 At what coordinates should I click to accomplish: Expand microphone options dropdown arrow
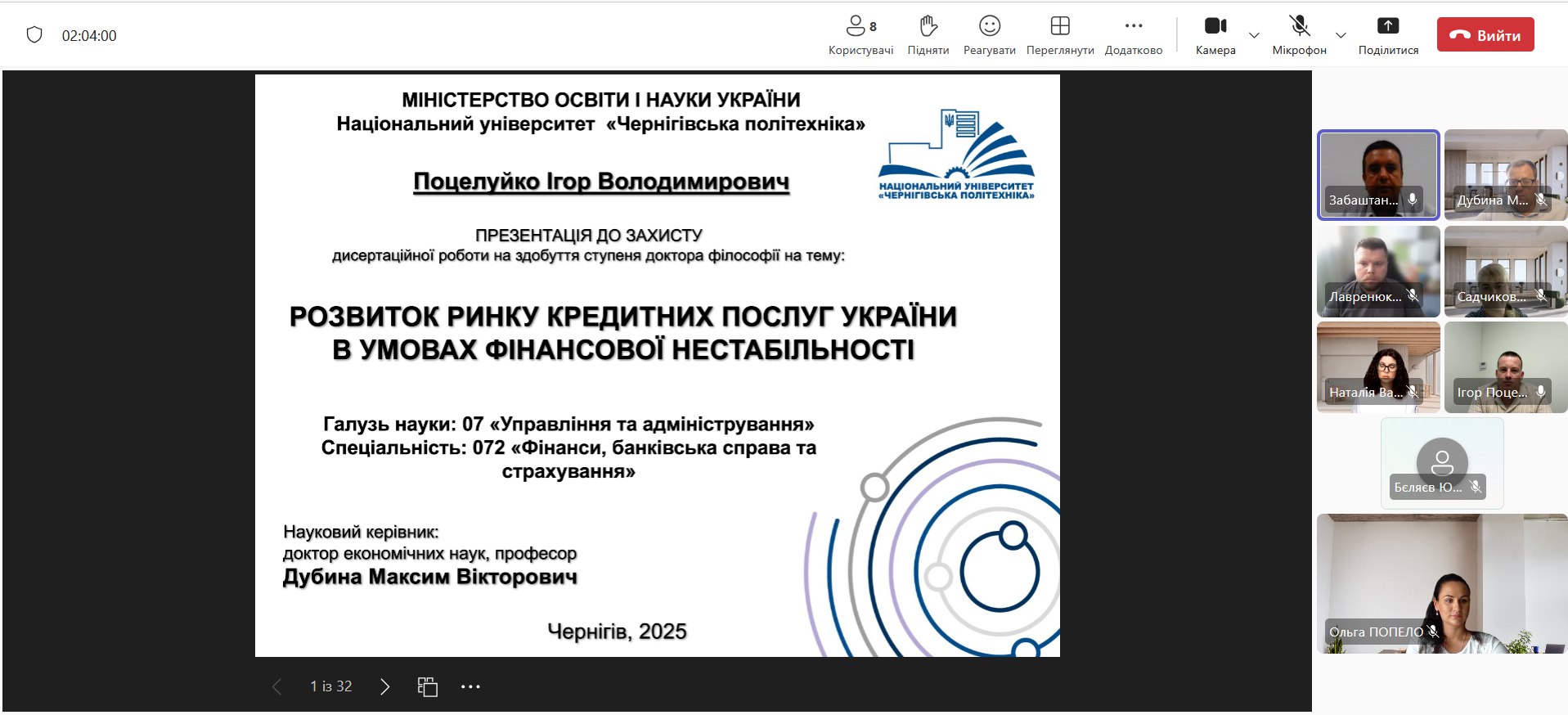1341,35
